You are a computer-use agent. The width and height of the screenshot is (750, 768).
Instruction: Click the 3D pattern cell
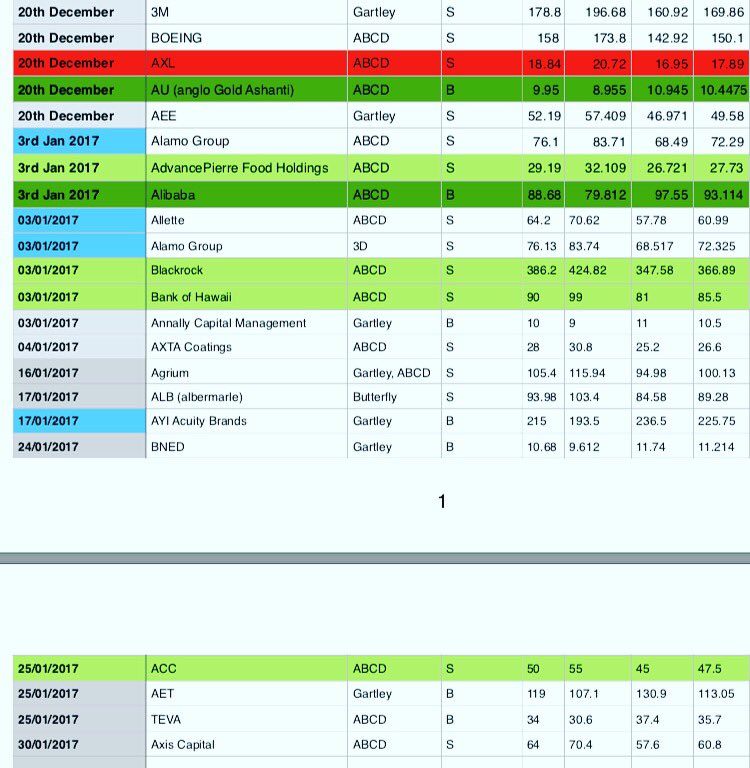(x=394, y=246)
